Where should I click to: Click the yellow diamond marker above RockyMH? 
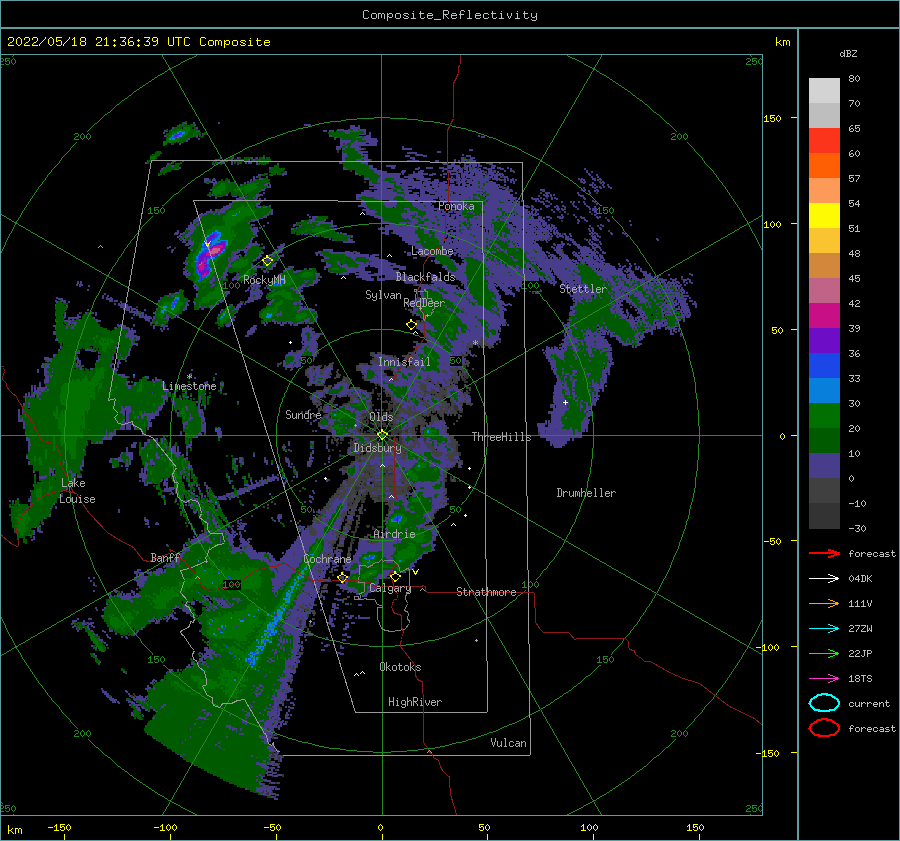pos(267,261)
